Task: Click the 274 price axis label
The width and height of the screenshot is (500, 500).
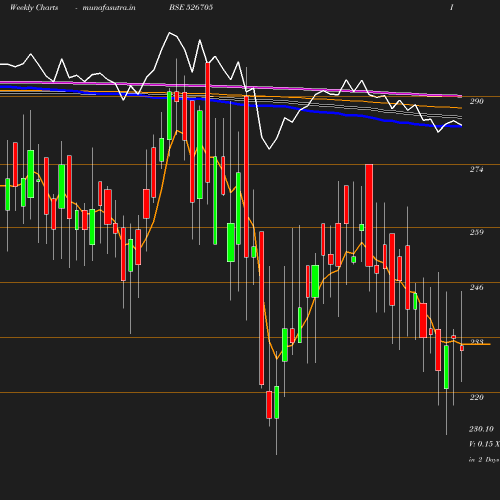Action: (x=477, y=169)
